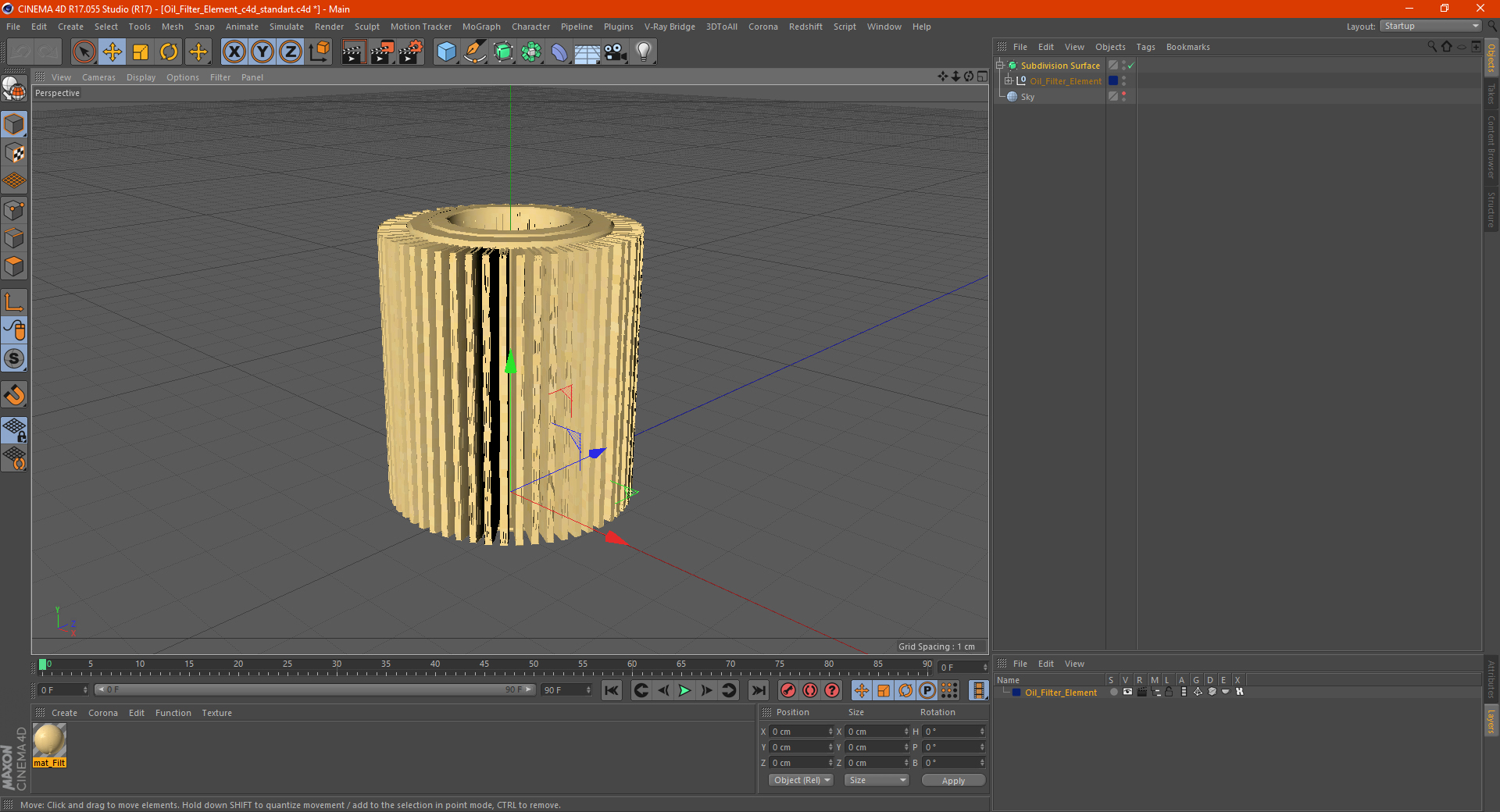1500x812 pixels.
Task: Activate the Move tool in top toolbar
Action: pos(112,52)
